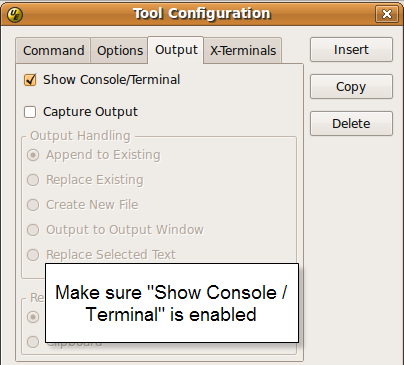404x365 pixels.
Task: Click the Tool Configuration title bar text
Action: (x=202, y=14)
